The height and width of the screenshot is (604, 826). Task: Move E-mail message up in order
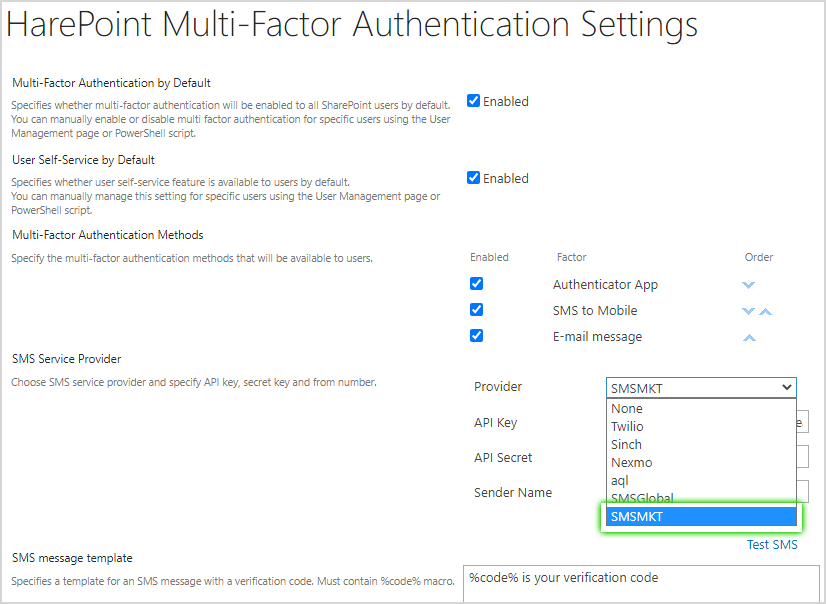pyautogui.click(x=749, y=338)
